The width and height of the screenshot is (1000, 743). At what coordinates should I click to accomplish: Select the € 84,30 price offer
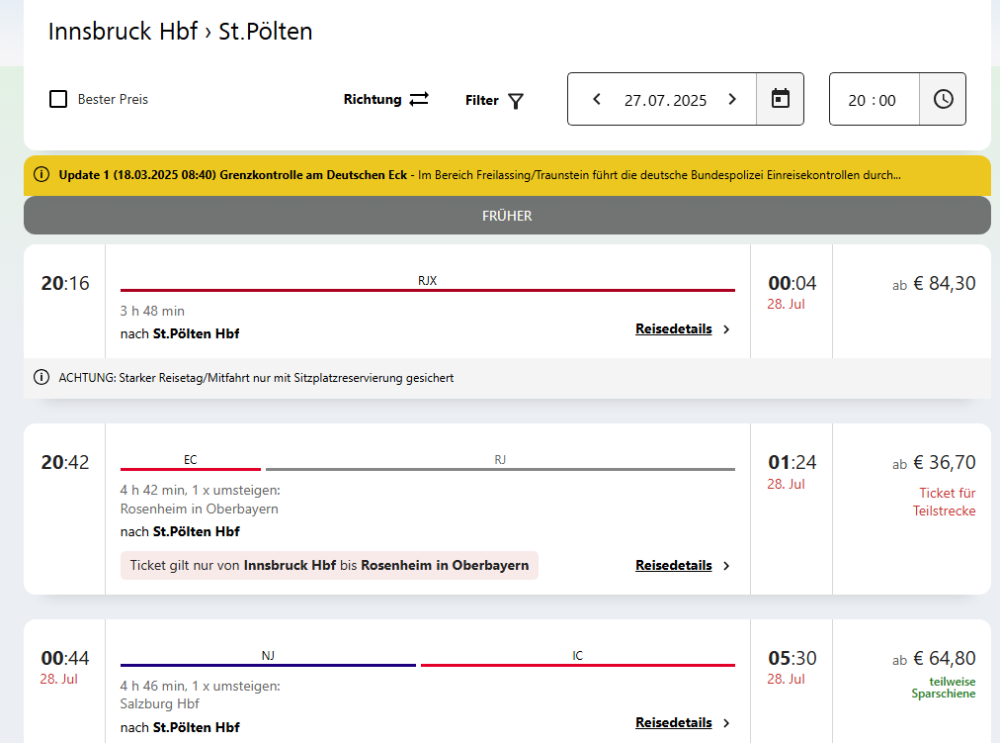[x=933, y=284]
